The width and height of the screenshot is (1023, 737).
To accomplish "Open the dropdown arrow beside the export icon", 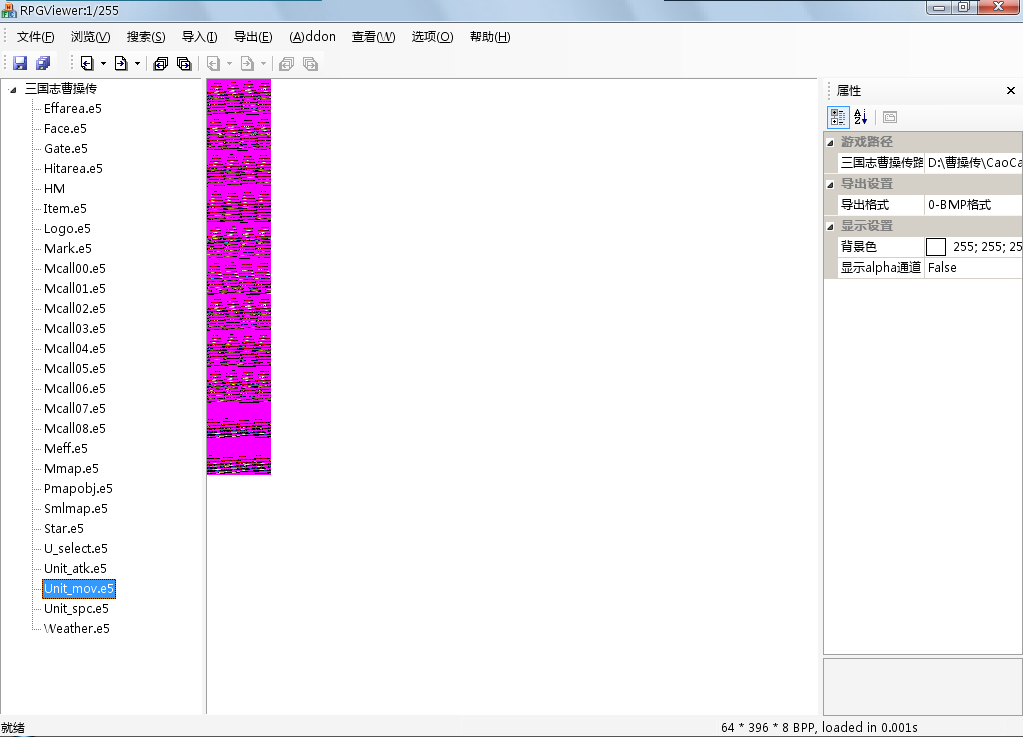I will coord(137,64).
